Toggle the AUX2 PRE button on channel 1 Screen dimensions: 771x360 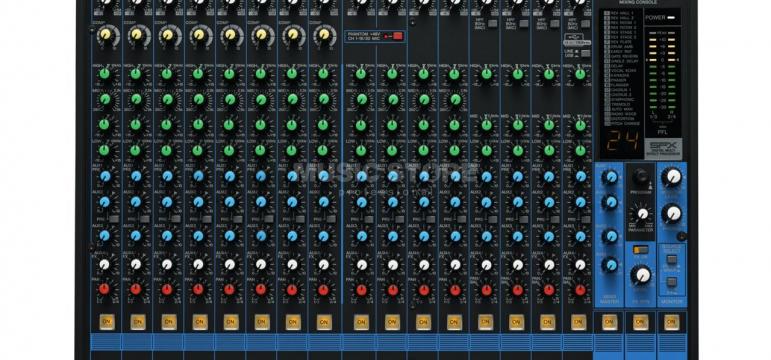click(x=114, y=219)
